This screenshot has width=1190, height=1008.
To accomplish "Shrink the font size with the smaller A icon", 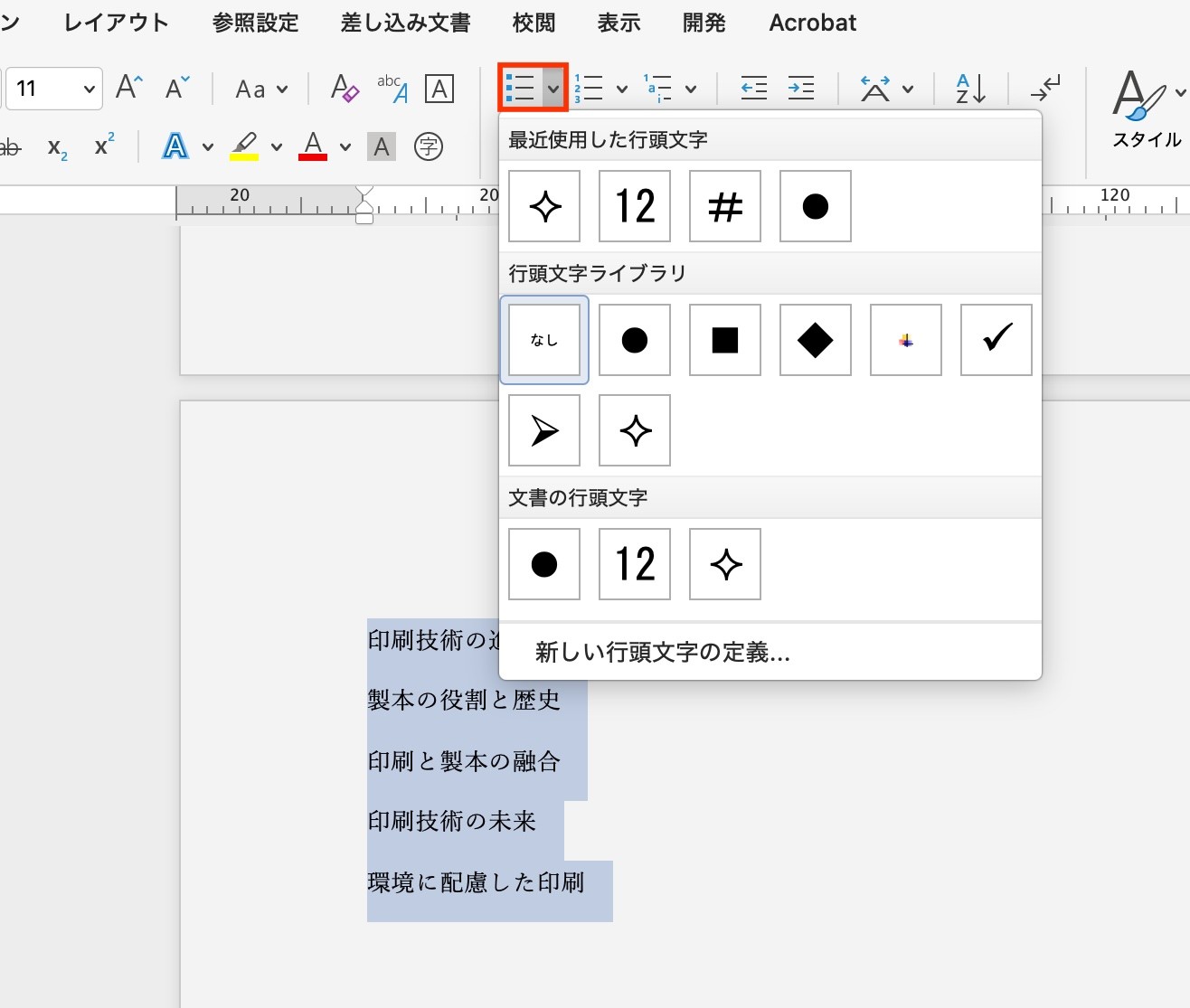I will click(x=178, y=88).
